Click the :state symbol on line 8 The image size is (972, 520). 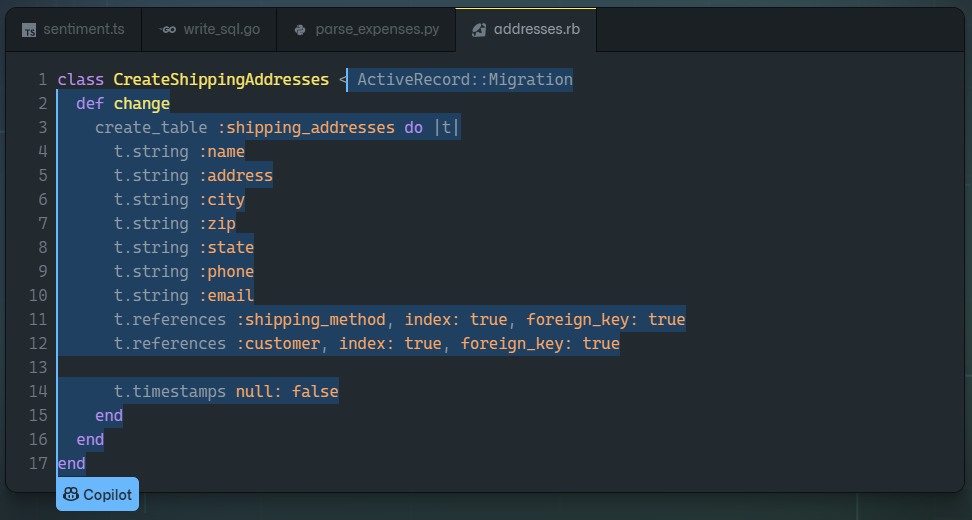pyautogui.click(x=226, y=248)
